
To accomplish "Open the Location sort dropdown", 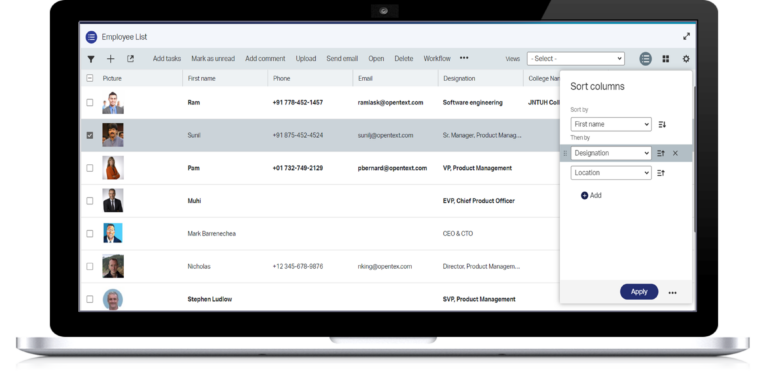I will pos(611,173).
